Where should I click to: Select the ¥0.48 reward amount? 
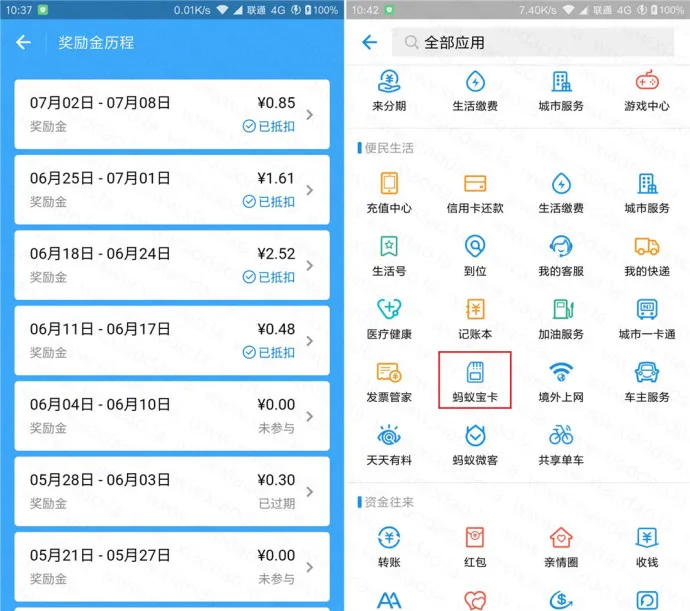[276, 329]
